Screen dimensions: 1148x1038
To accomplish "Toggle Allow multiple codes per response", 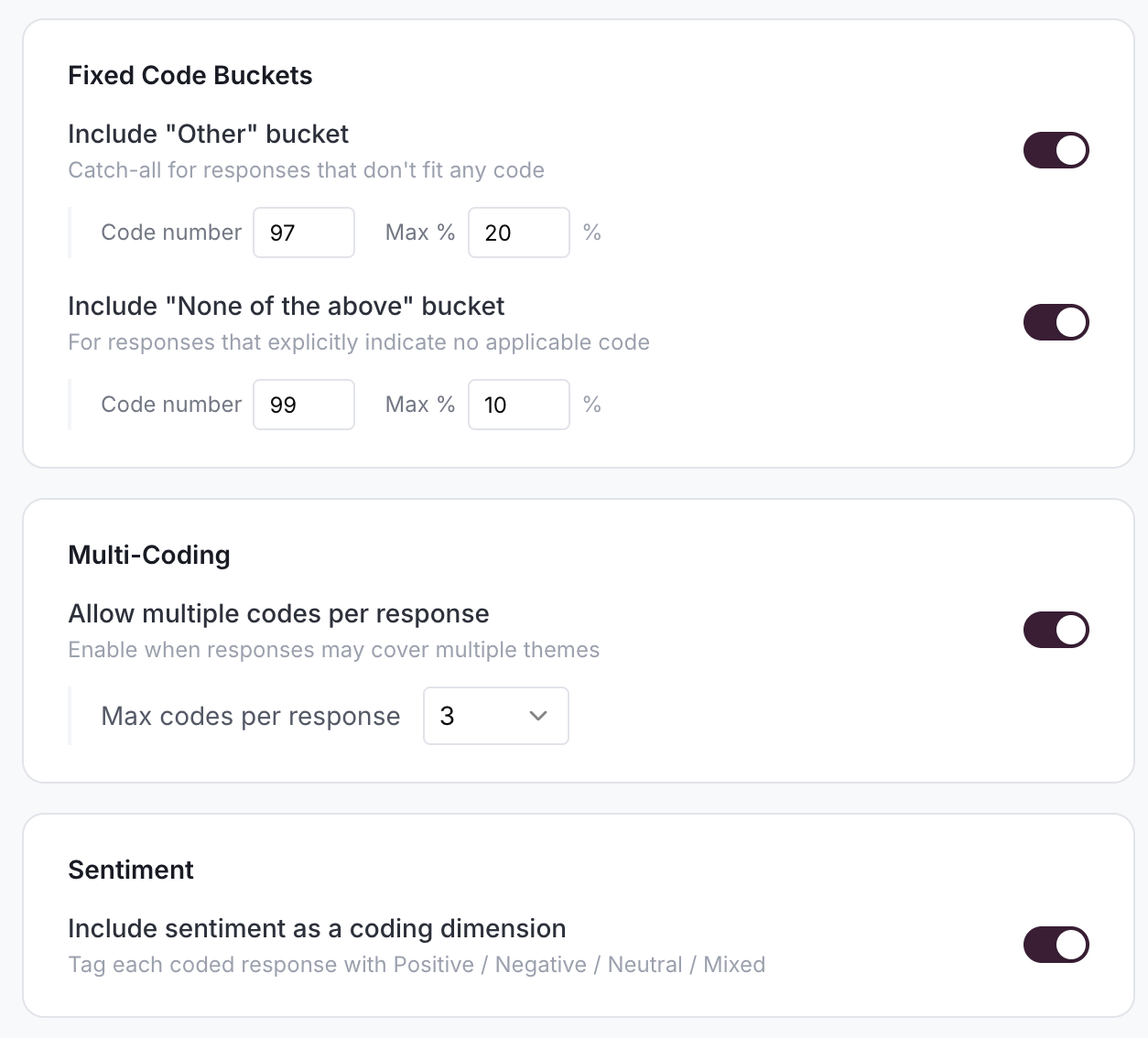I will (1056, 630).
